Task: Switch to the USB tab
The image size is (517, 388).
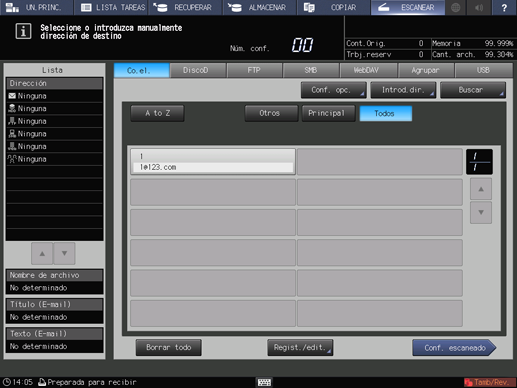Action: tap(484, 70)
